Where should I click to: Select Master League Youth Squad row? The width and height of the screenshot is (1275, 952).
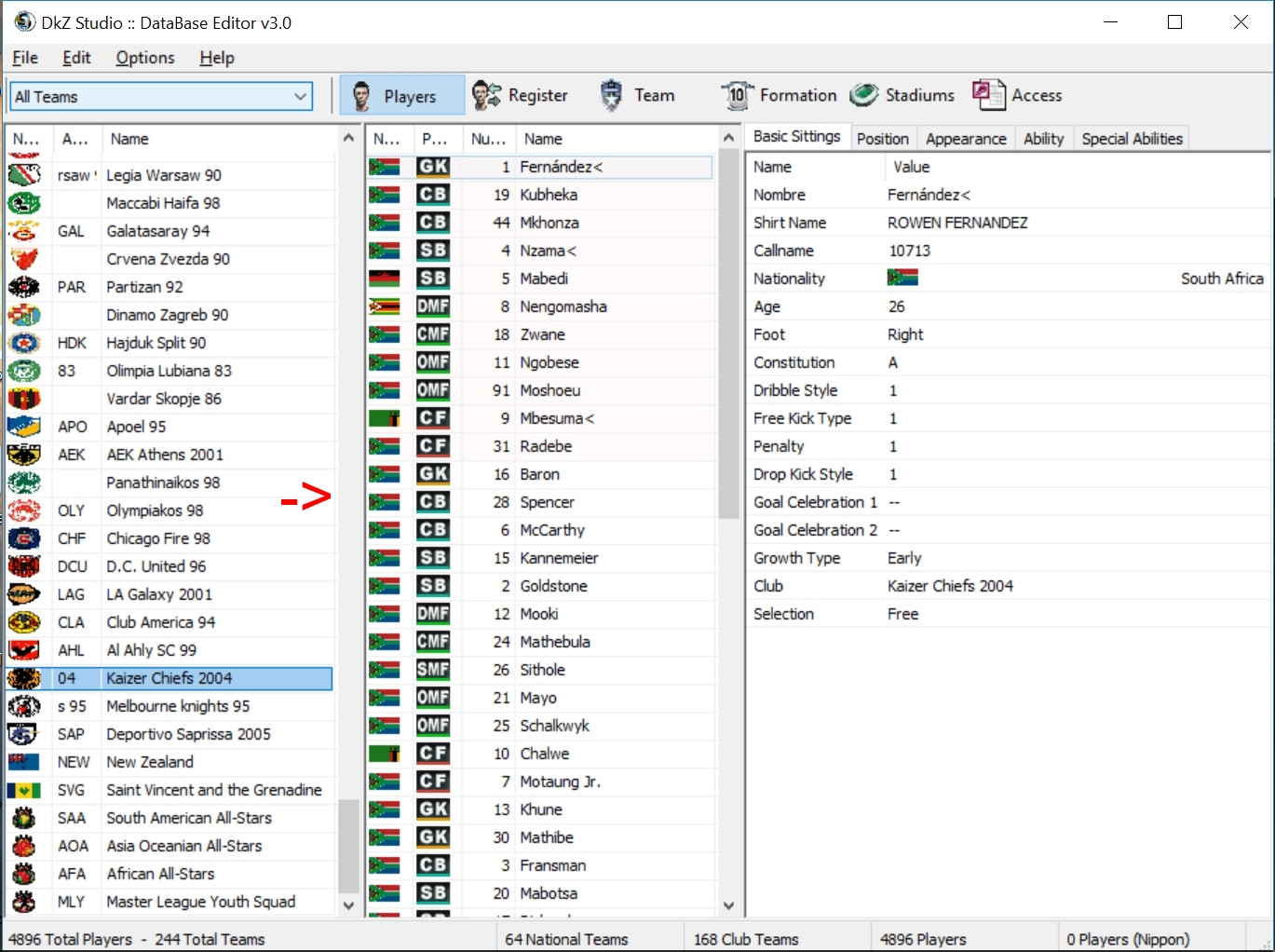point(170,902)
